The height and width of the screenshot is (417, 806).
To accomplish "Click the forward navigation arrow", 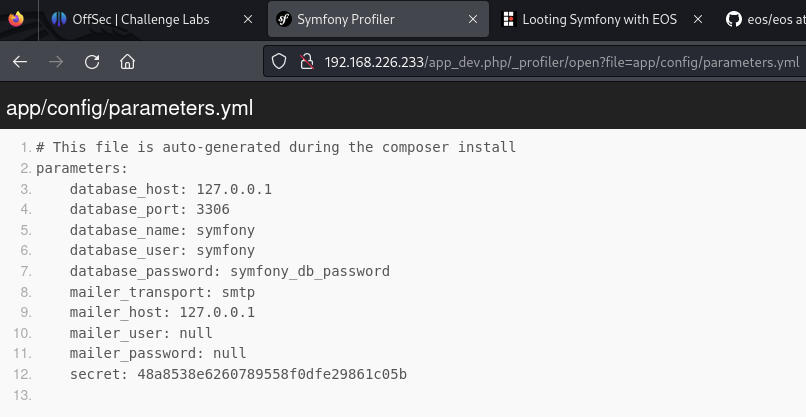I will pyautogui.click(x=56, y=62).
